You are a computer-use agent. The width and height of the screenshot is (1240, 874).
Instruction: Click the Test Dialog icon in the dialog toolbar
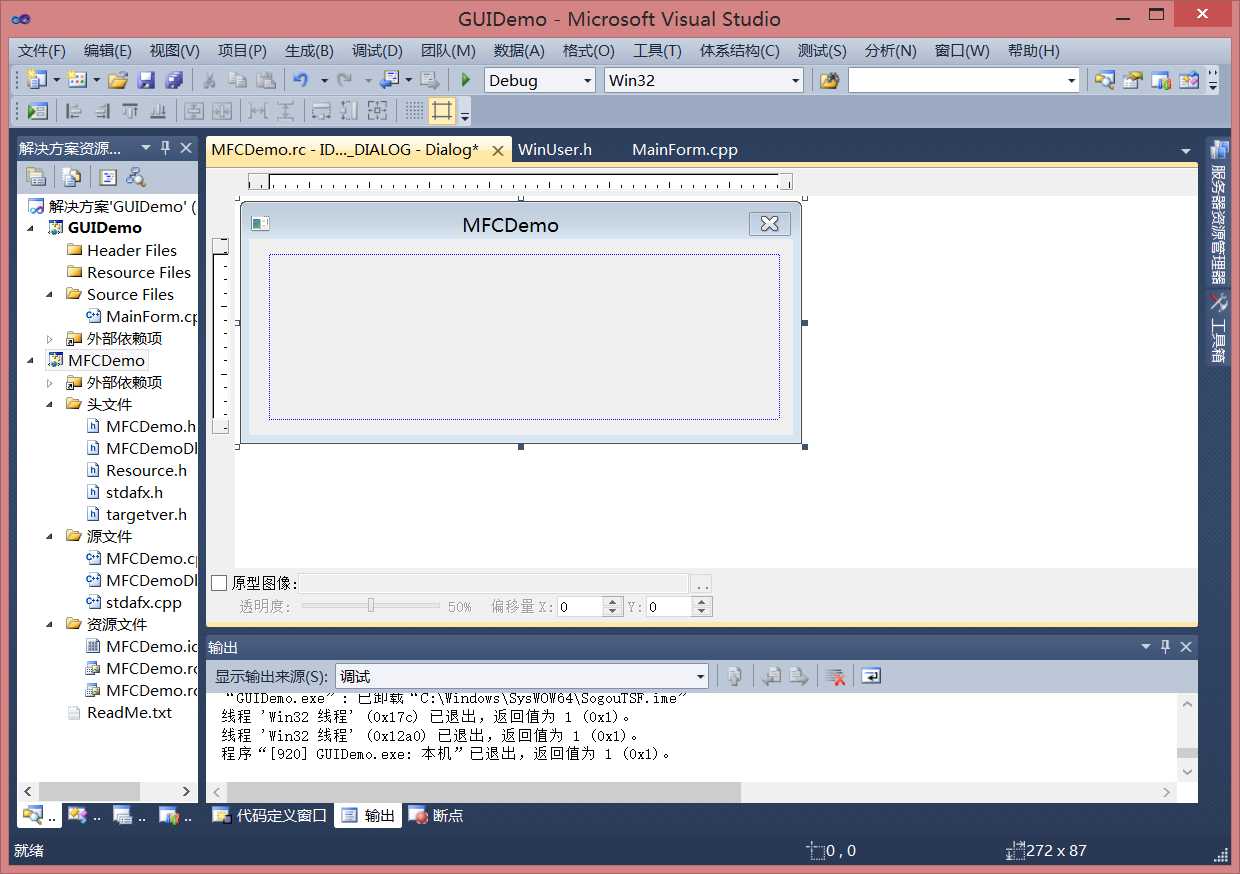(37, 111)
